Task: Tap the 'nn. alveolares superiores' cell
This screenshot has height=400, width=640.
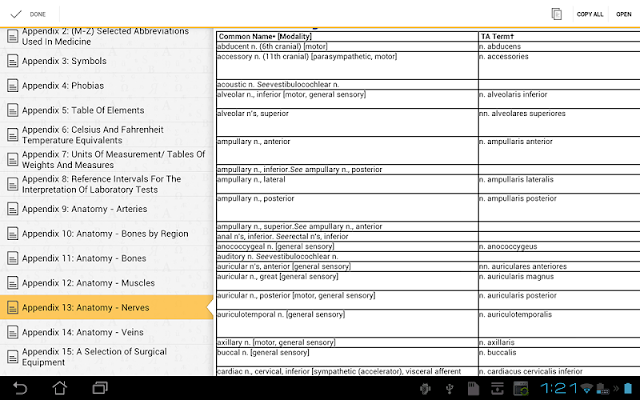Action: pyautogui.click(x=559, y=122)
